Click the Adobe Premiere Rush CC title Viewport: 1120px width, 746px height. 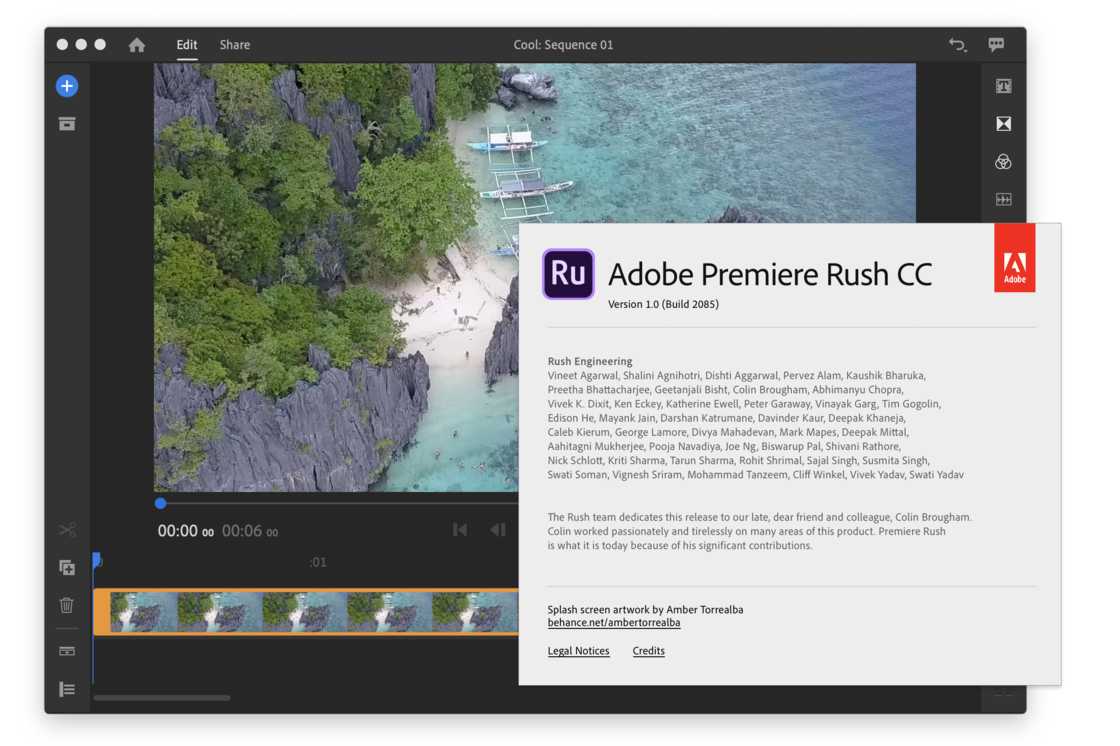tap(770, 274)
